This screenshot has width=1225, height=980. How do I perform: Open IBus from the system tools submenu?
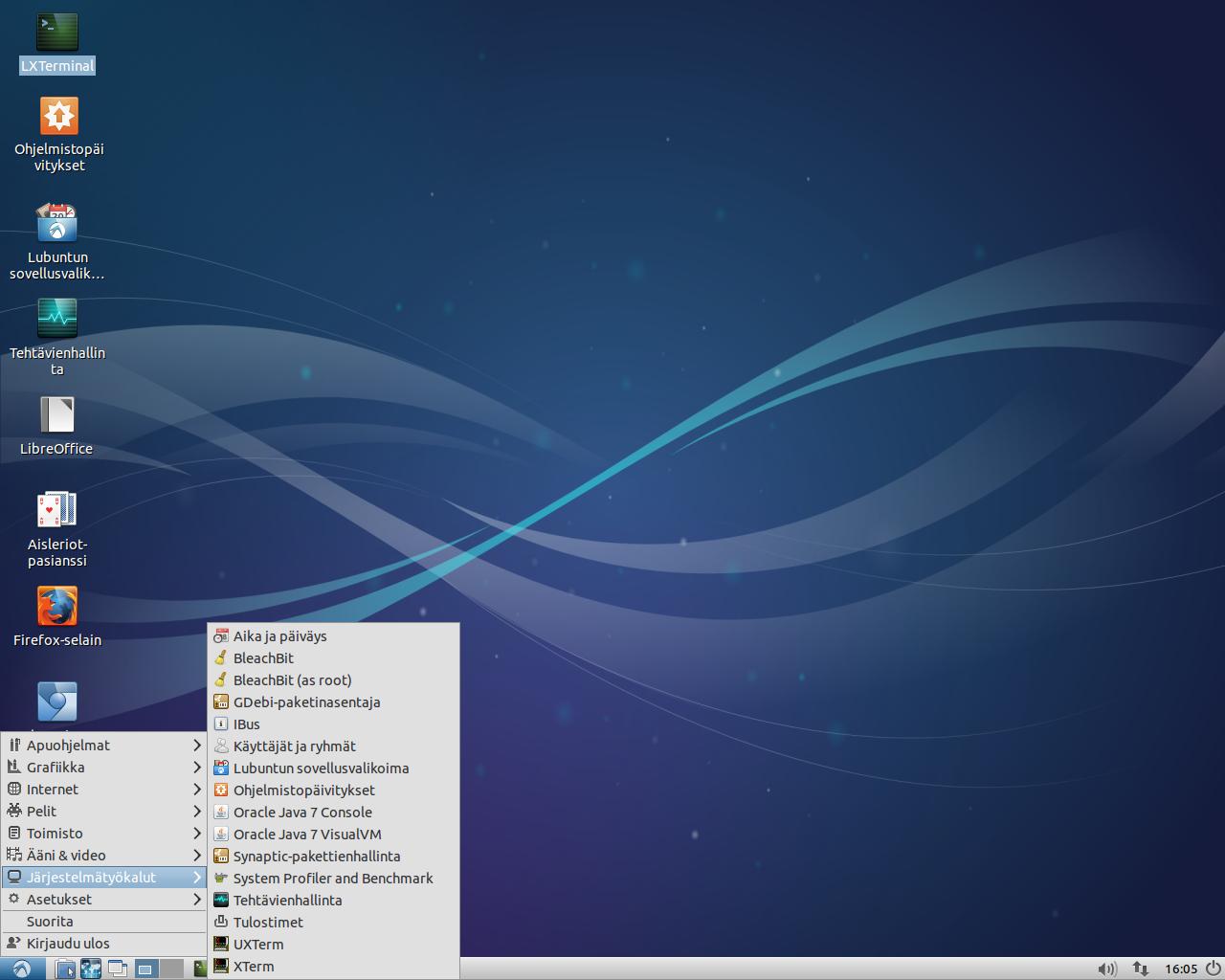point(334,724)
